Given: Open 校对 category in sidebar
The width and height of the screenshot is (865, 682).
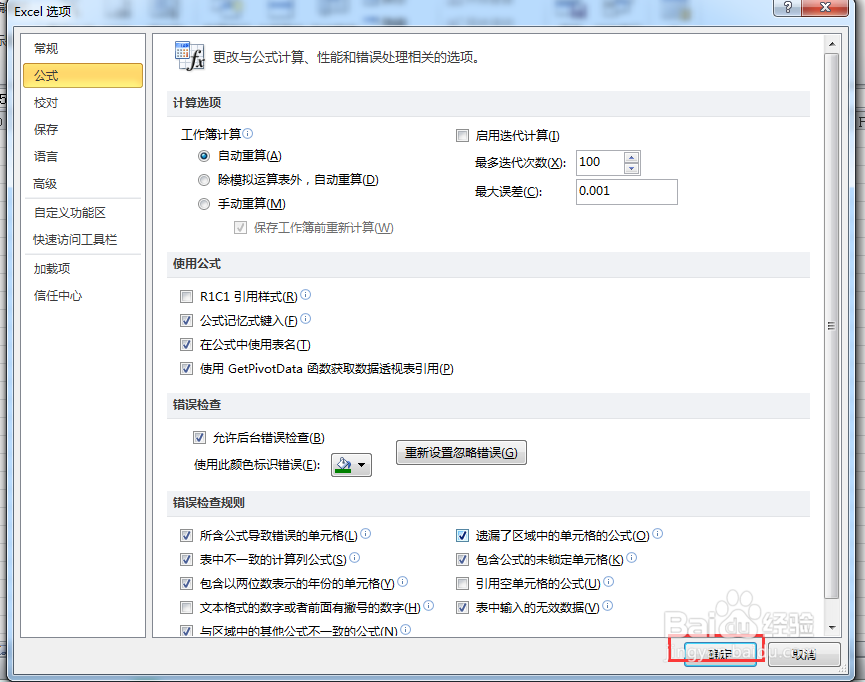Looking at the screenshot, I should point(83,103).
